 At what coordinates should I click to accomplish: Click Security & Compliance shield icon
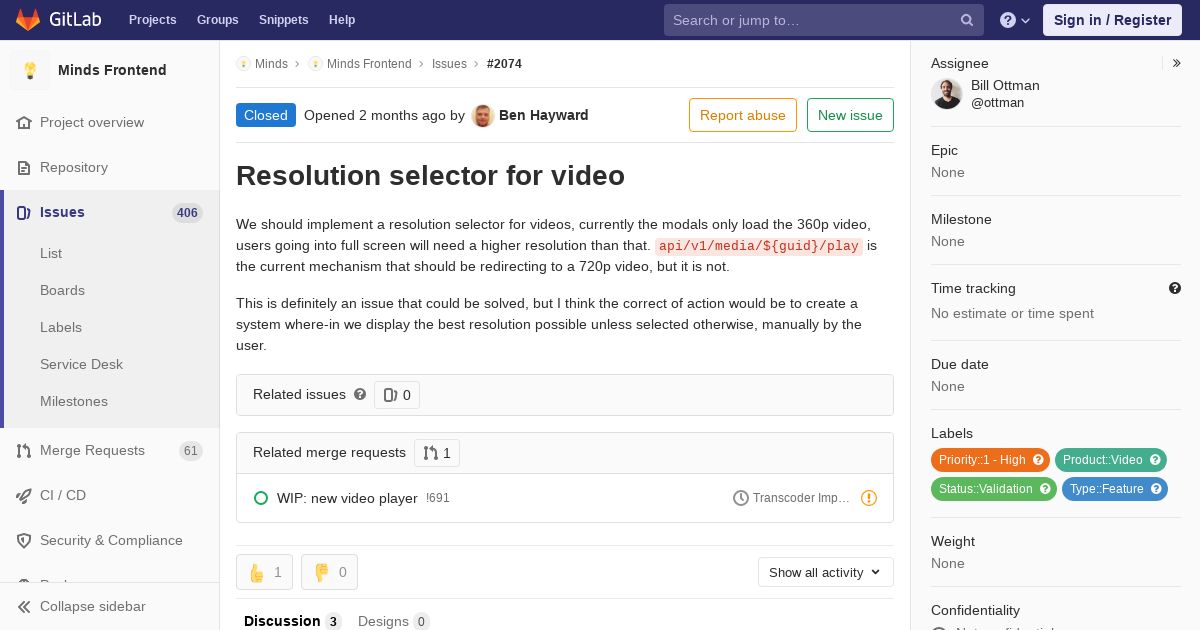pos(24,541)
